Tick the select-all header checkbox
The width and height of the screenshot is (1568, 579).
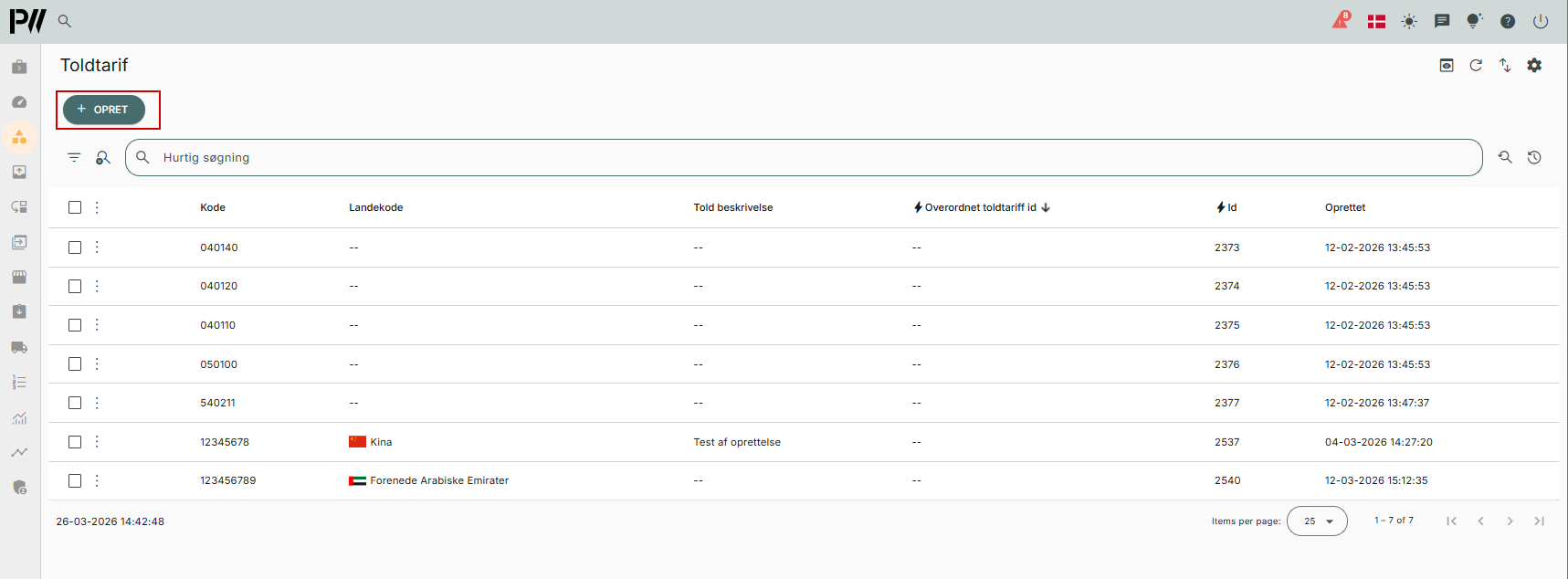tap(75, 207)
